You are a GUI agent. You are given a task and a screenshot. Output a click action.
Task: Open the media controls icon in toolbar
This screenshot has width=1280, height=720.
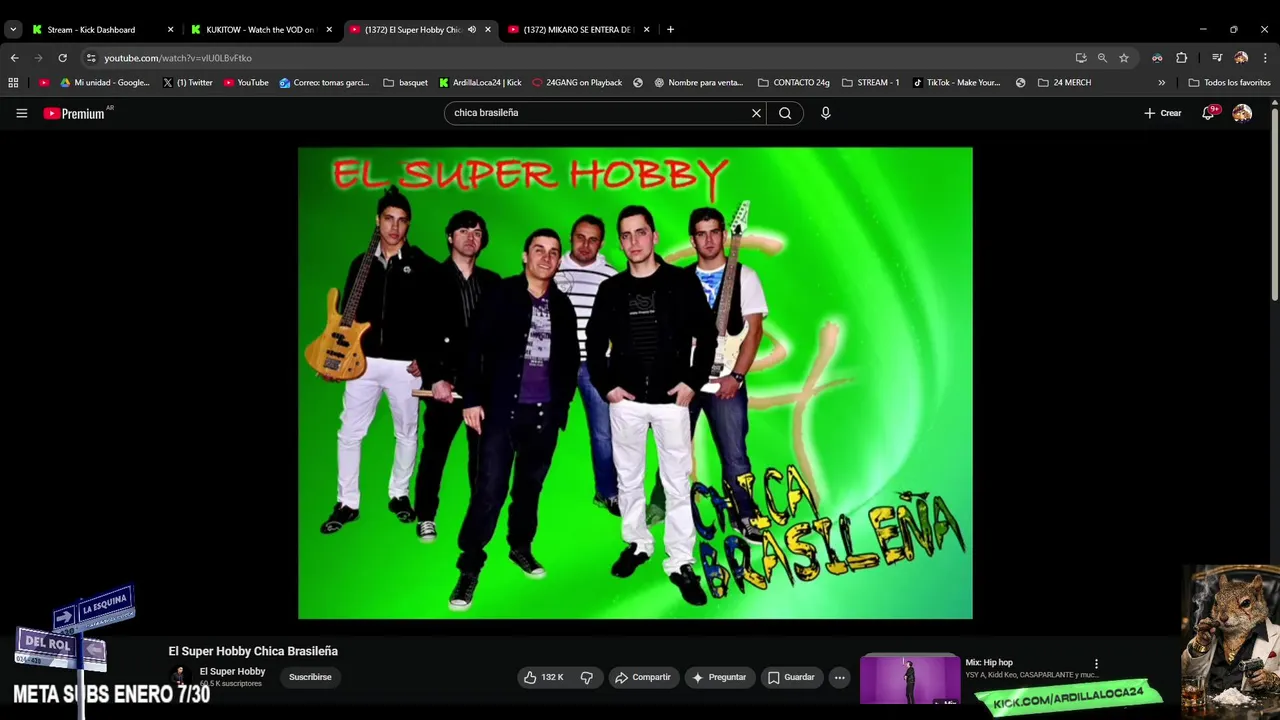(x=1217, y=58)
